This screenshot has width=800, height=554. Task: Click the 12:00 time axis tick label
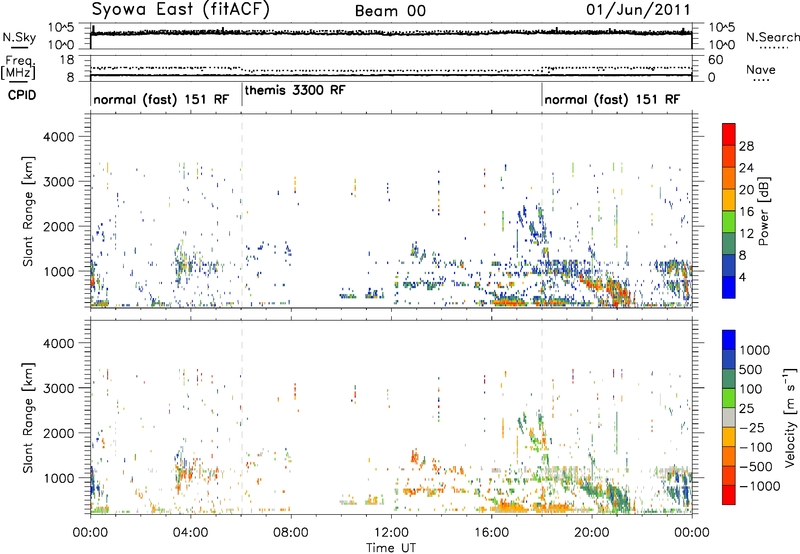pos(391,533)
